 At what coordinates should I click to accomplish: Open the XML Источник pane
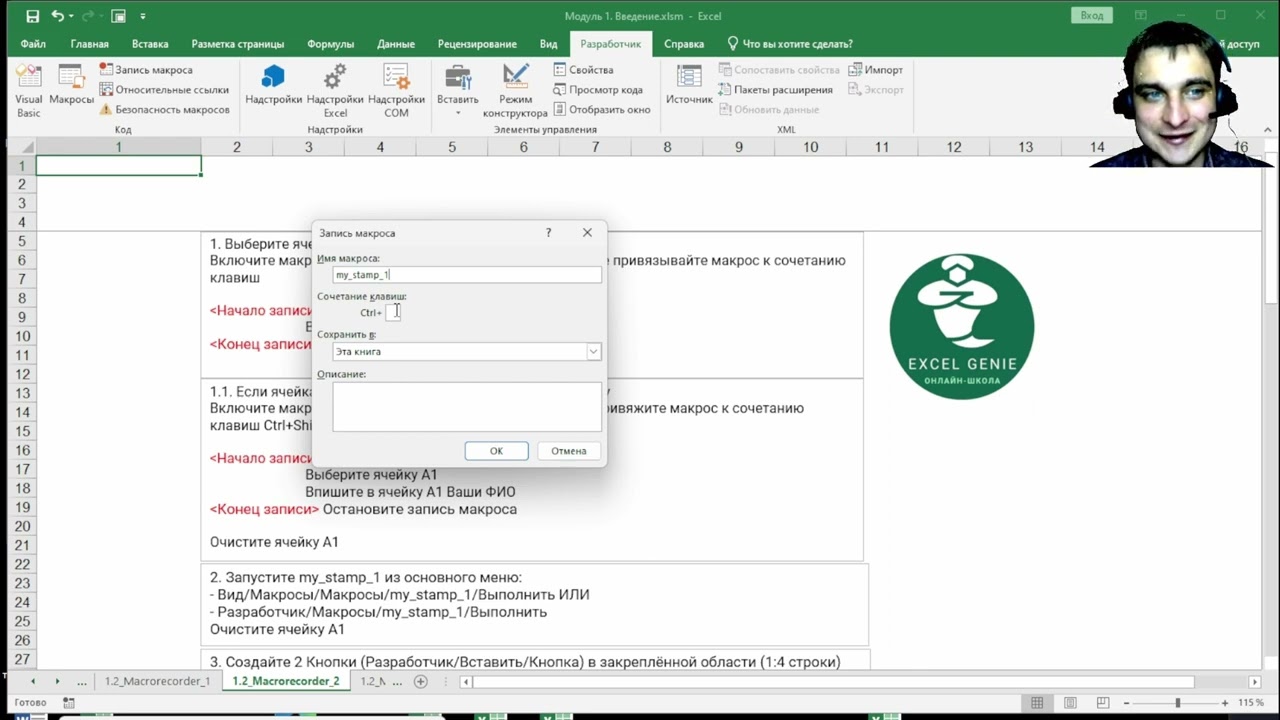click(x=689, y=85)
